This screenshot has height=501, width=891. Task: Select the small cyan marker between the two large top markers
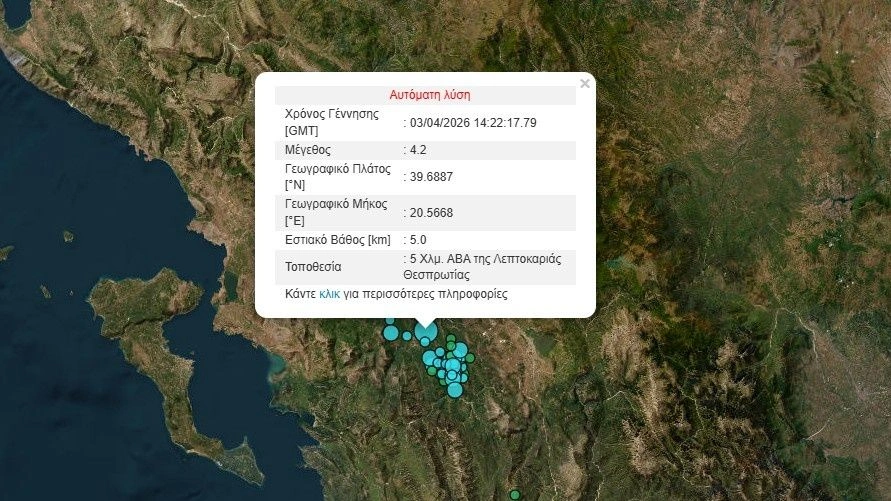(x=408, y=336)
